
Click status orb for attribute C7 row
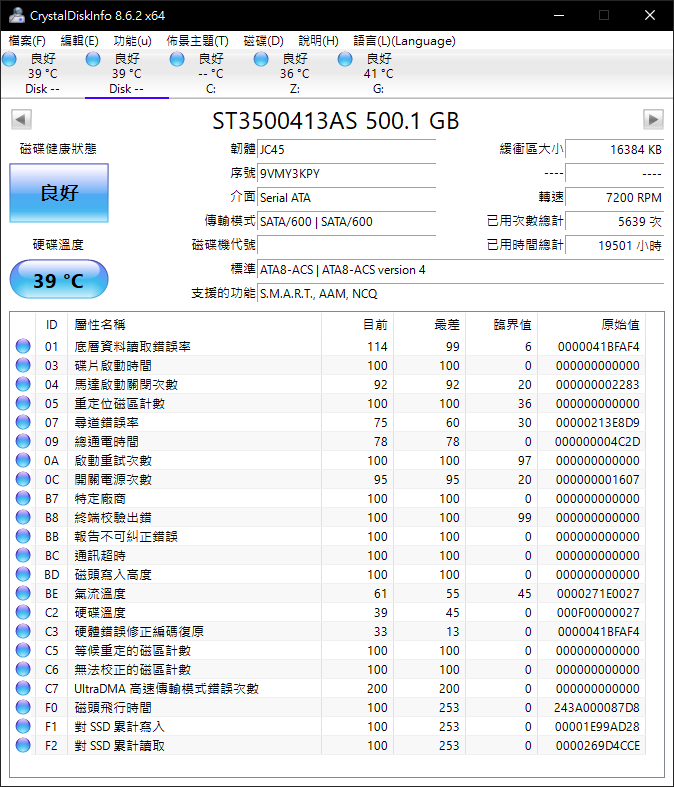23,688
